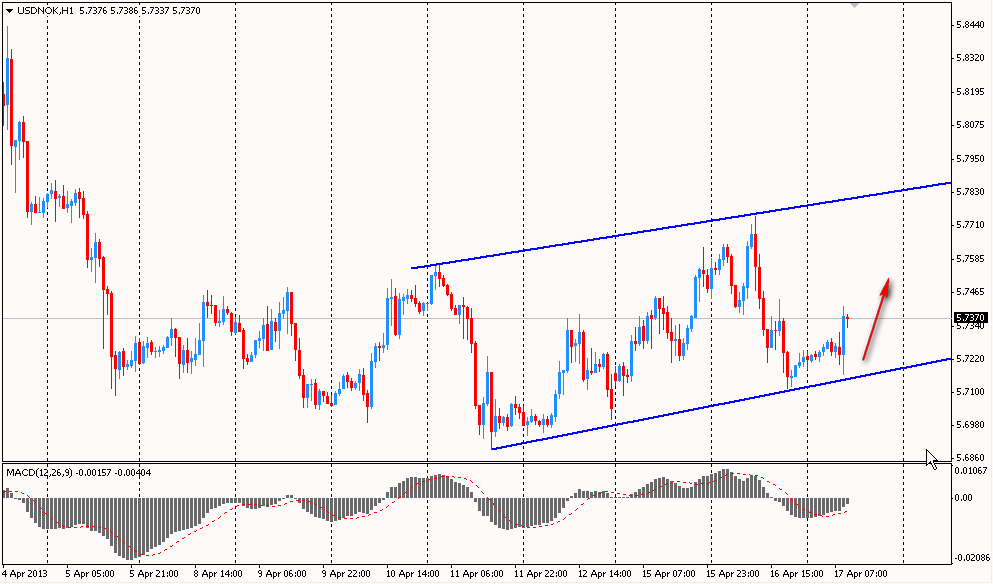Select the lower blue channel trendline
The image size is (993, 584).
pyautogui.click(x=722, y=403)
